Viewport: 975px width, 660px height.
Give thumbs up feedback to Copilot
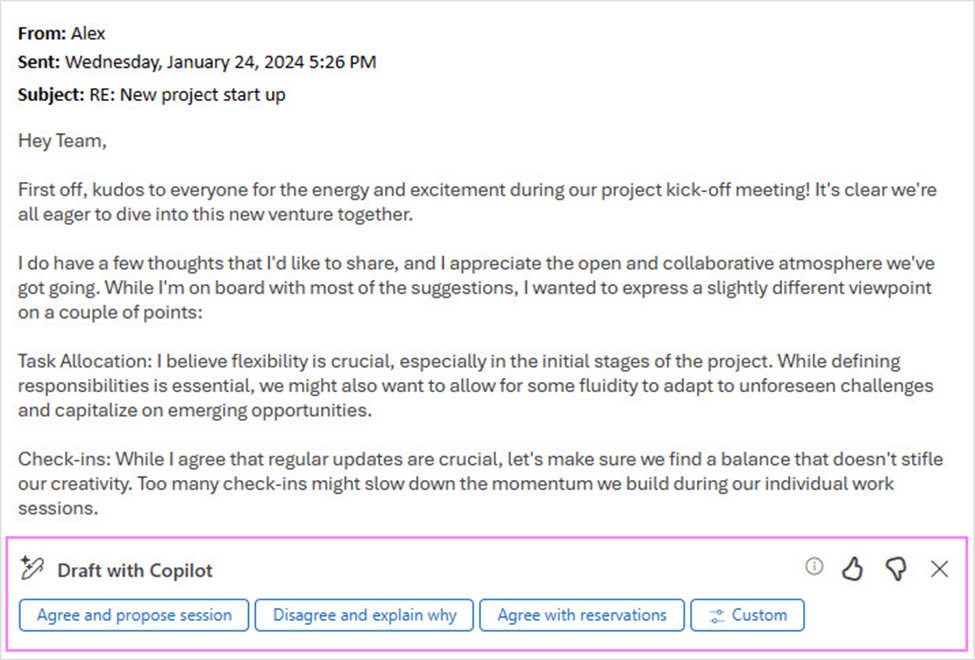pos(853,569)
